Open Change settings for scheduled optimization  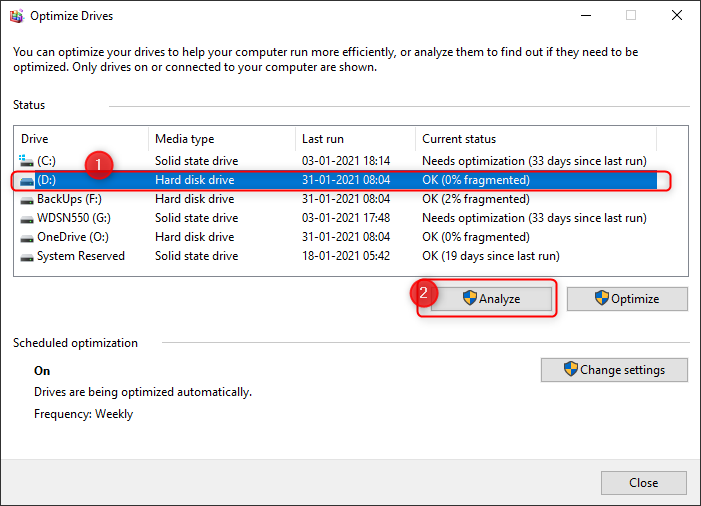point(614,370)
